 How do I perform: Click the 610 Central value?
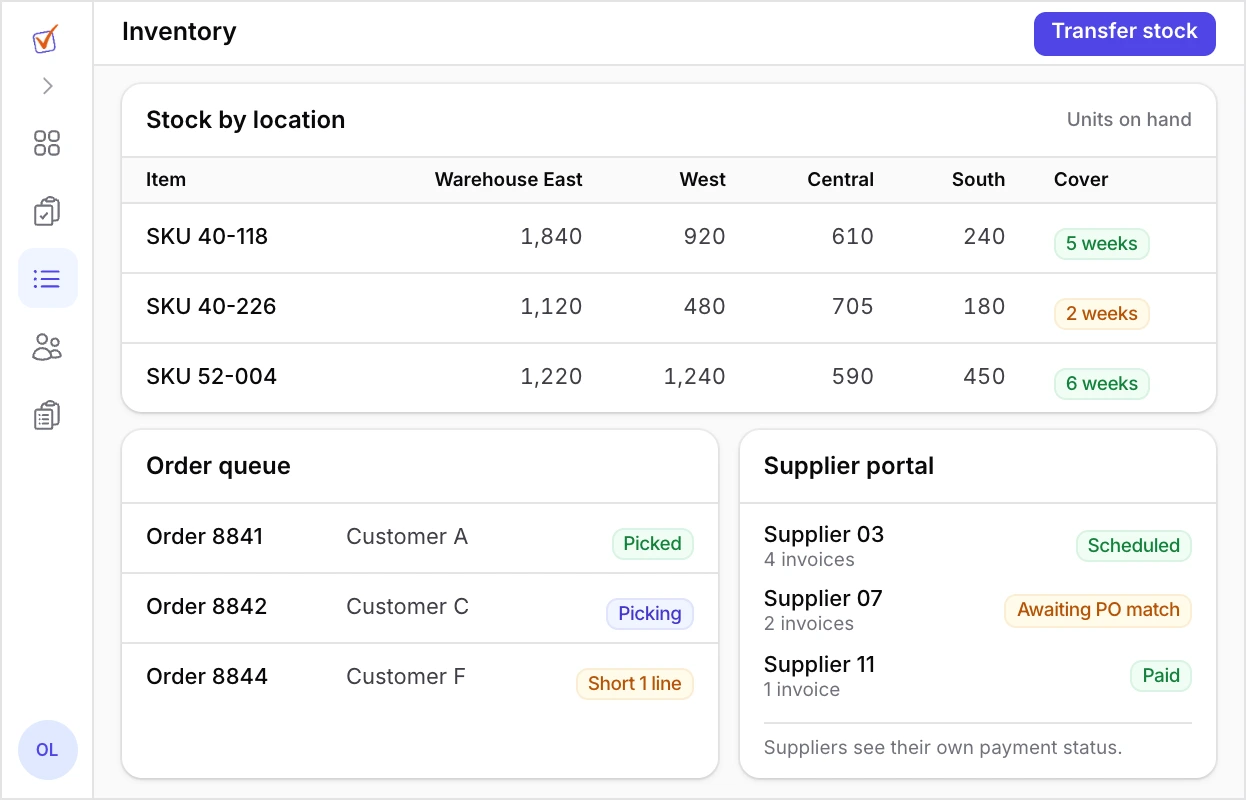point(853,237)
